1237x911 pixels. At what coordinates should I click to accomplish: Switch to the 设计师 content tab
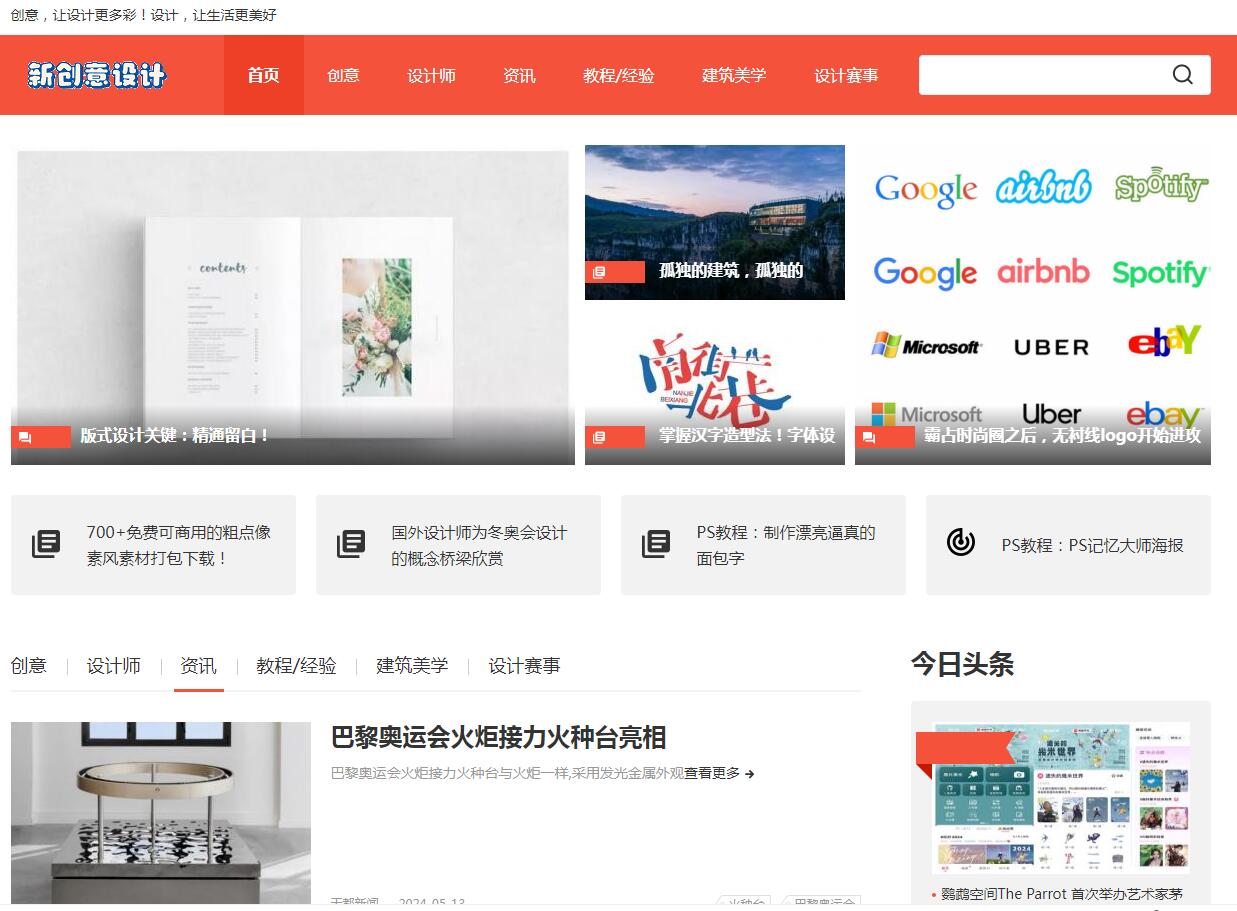click(114, 666)
